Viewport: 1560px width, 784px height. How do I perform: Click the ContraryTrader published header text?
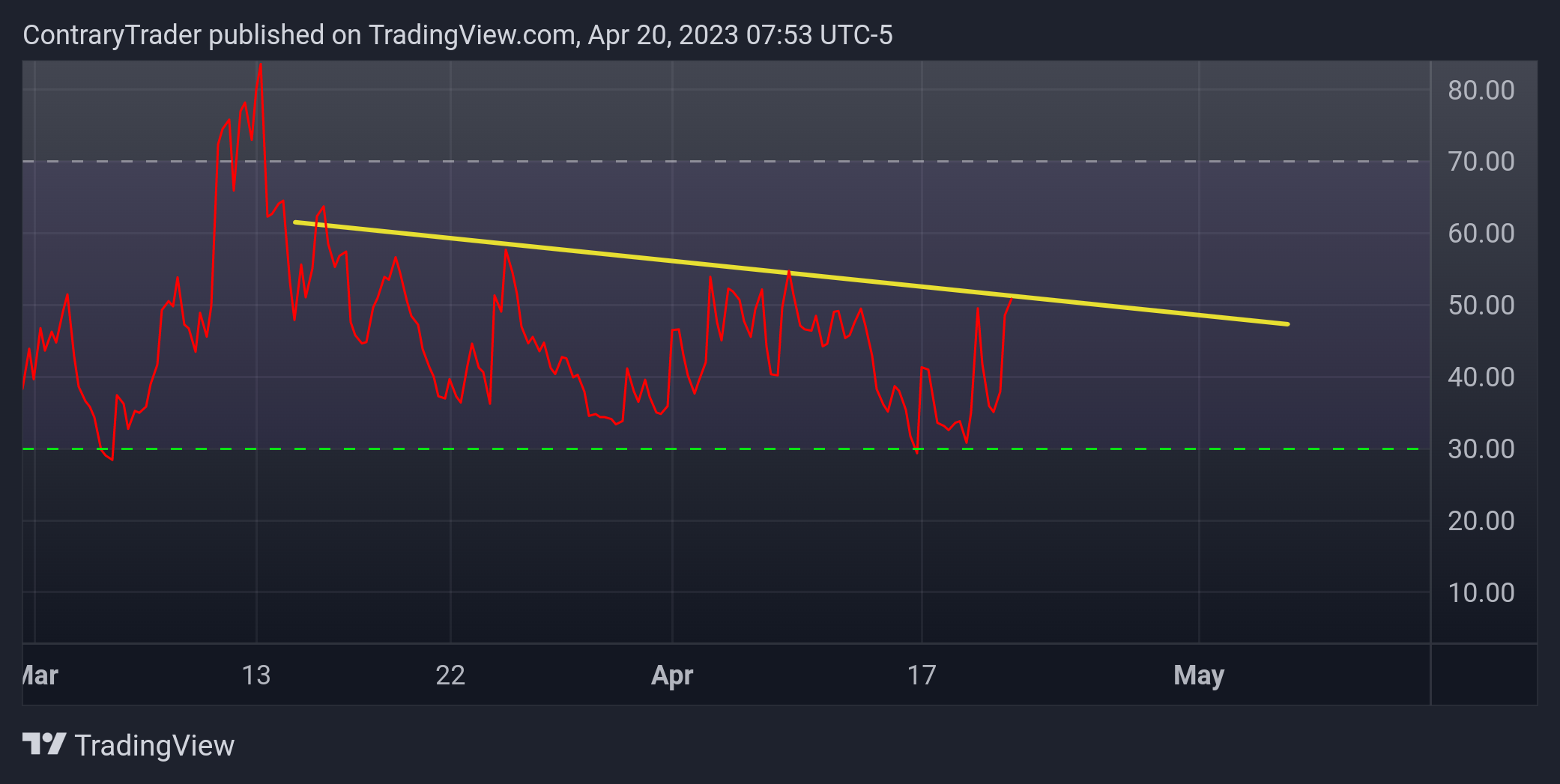[x=458, y=35]
